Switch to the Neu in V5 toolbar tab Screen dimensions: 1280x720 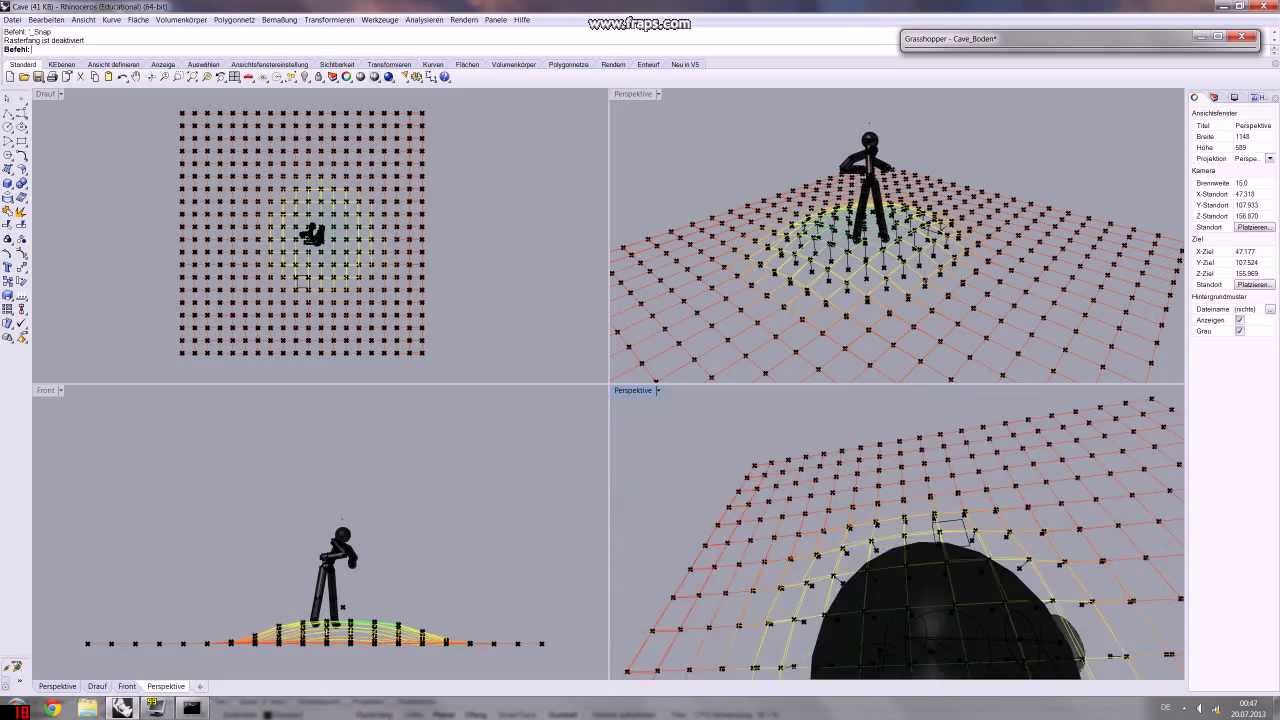point(685,64)
